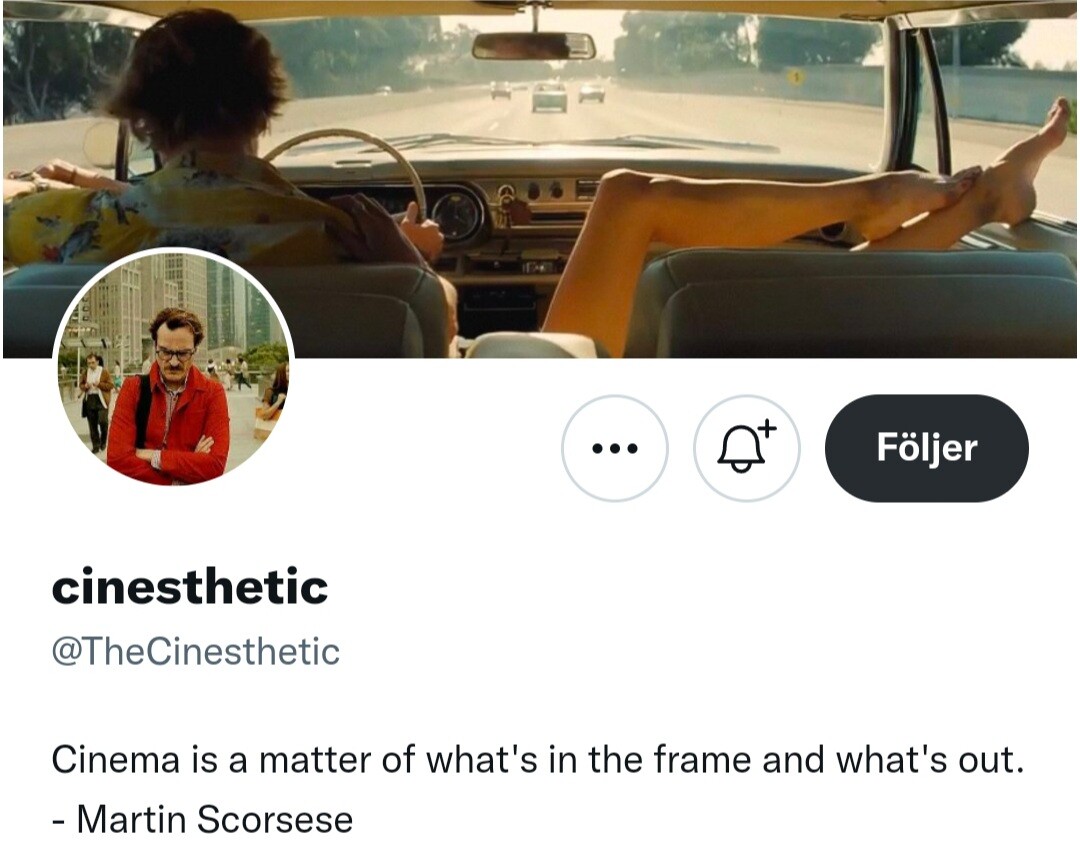Screen dimensions: 1080x855
Task: Click the cinesthetic display name
Action: (x=190, y=587)
